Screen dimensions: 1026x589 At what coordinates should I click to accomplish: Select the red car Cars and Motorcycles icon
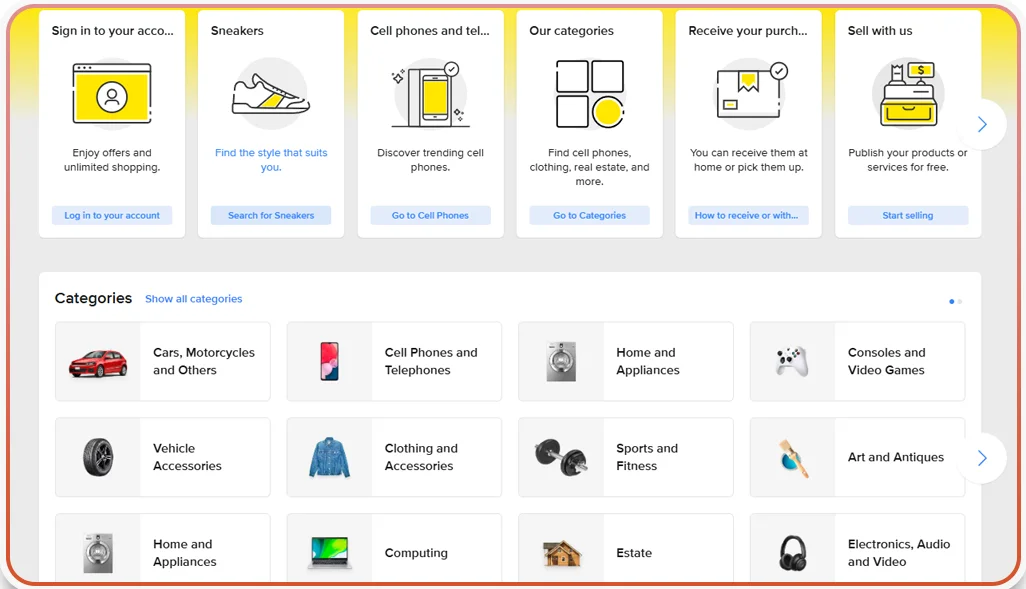[x=98, y=361]
